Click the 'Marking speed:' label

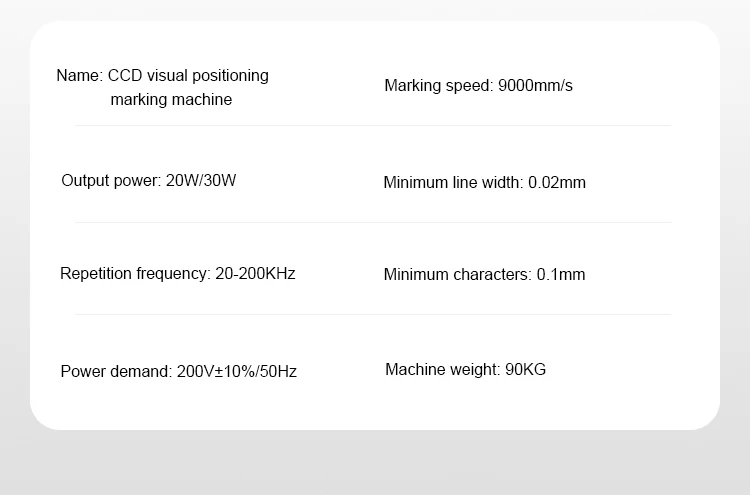click(438, 85)
